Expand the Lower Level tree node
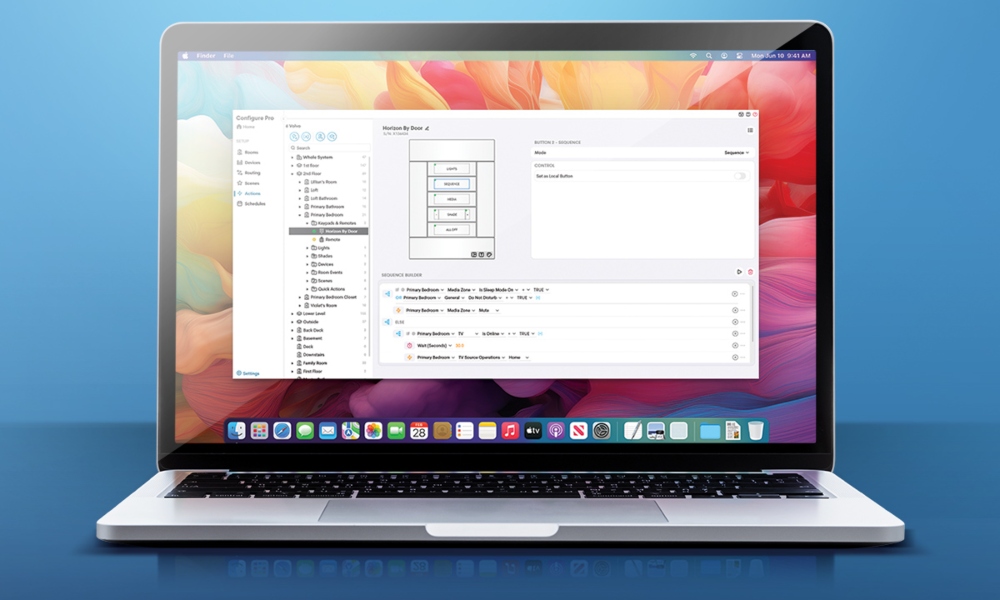1000x600 pixels. click(293, 314)
